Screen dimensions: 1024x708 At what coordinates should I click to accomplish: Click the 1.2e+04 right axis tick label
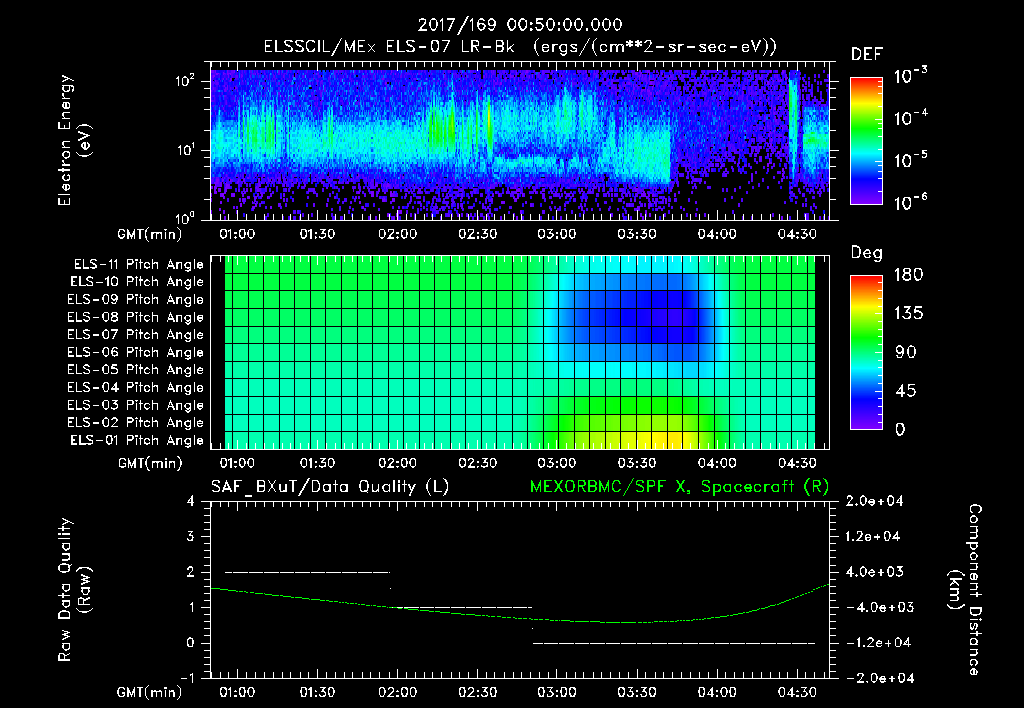873,536
